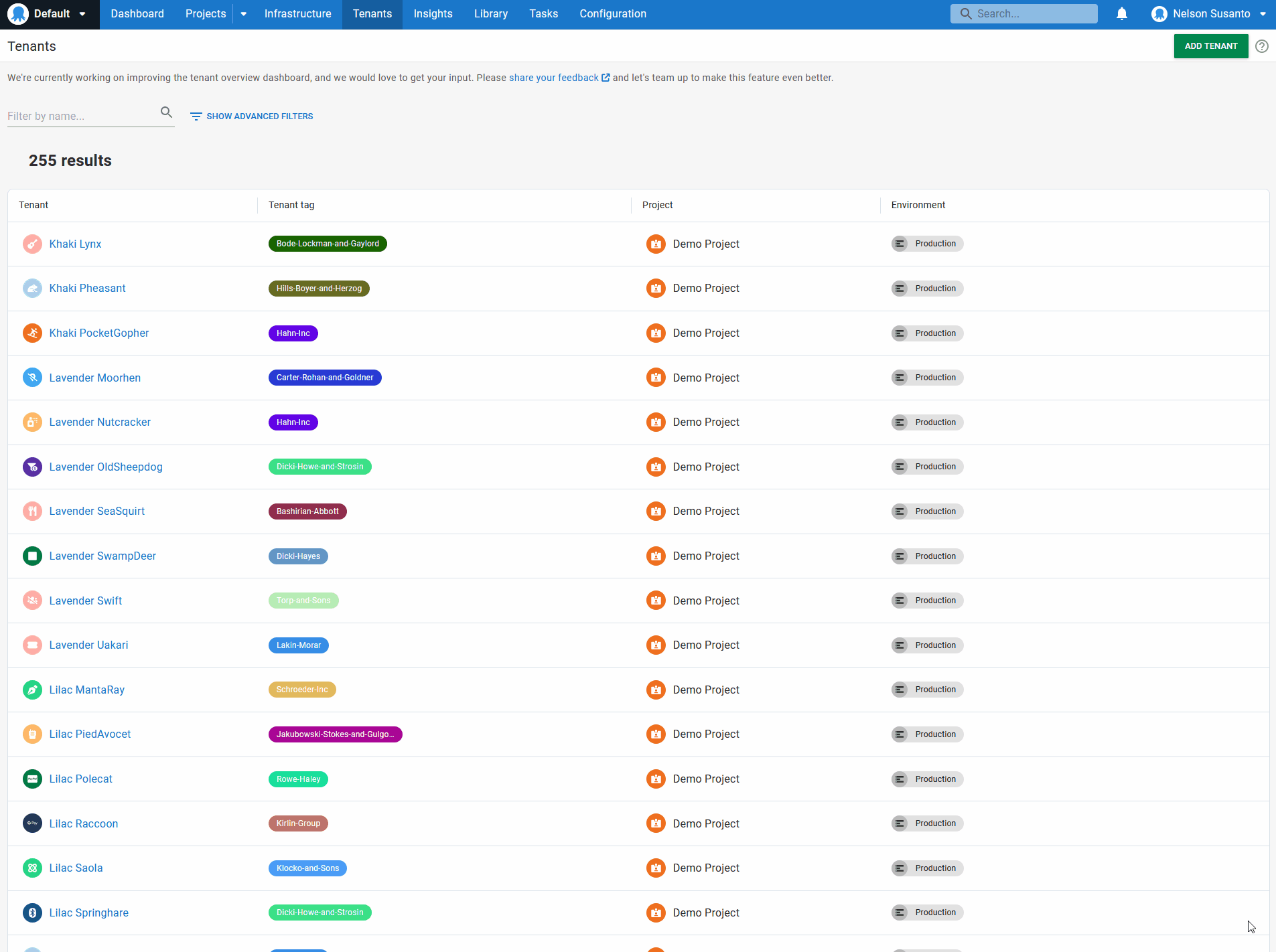Click the Hills-Boyer-and-Herzog tag
1276x952 pixels.
tap(319, 289)
